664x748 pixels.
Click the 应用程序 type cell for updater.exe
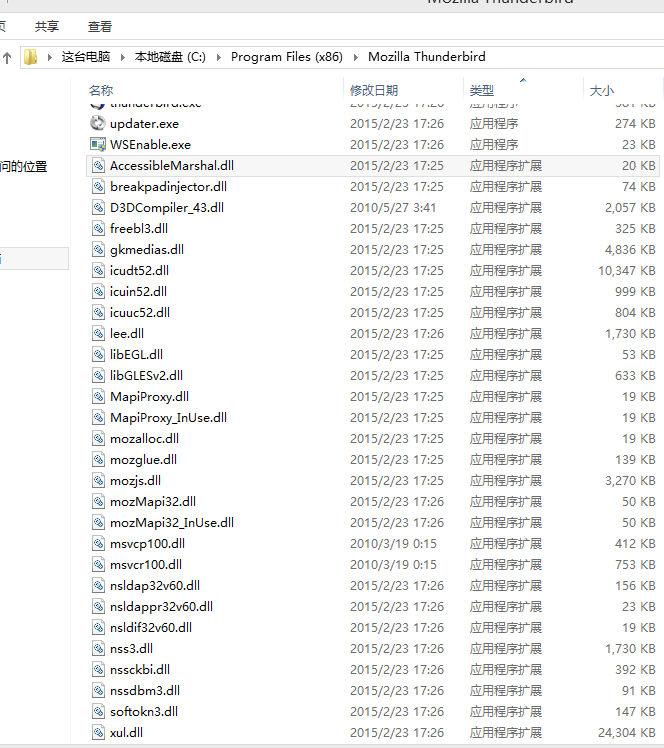click(x=494, y=124)
